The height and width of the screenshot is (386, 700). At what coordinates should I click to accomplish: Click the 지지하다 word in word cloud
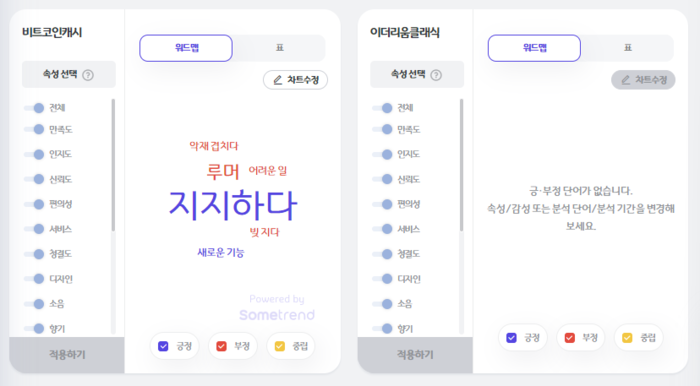233,205
